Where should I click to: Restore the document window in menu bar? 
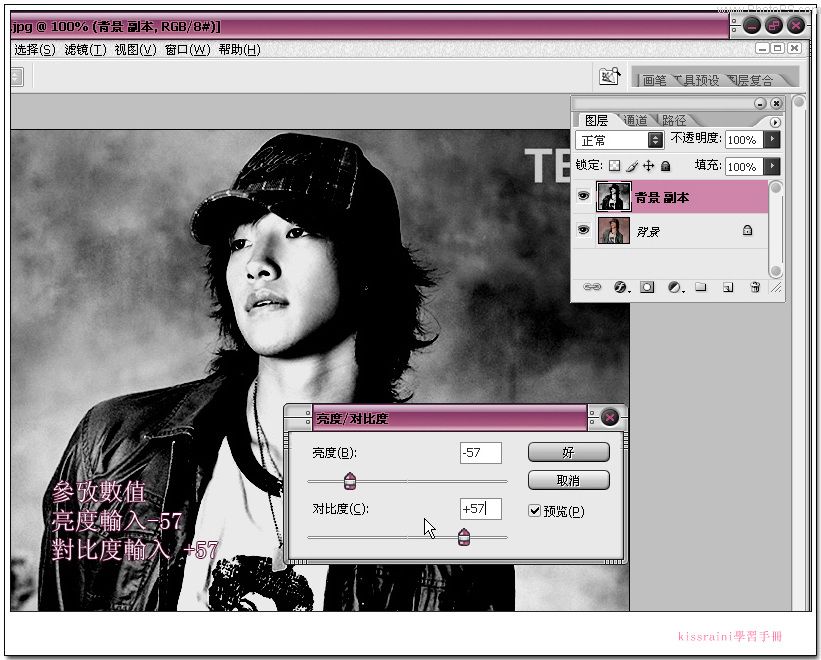coord(778,49)
